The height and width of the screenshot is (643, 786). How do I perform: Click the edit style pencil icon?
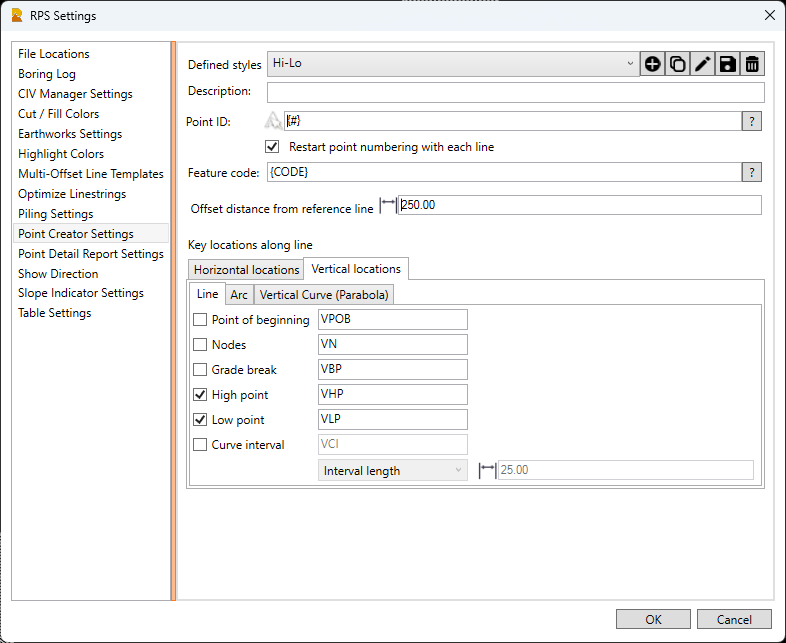coord(702,64)
